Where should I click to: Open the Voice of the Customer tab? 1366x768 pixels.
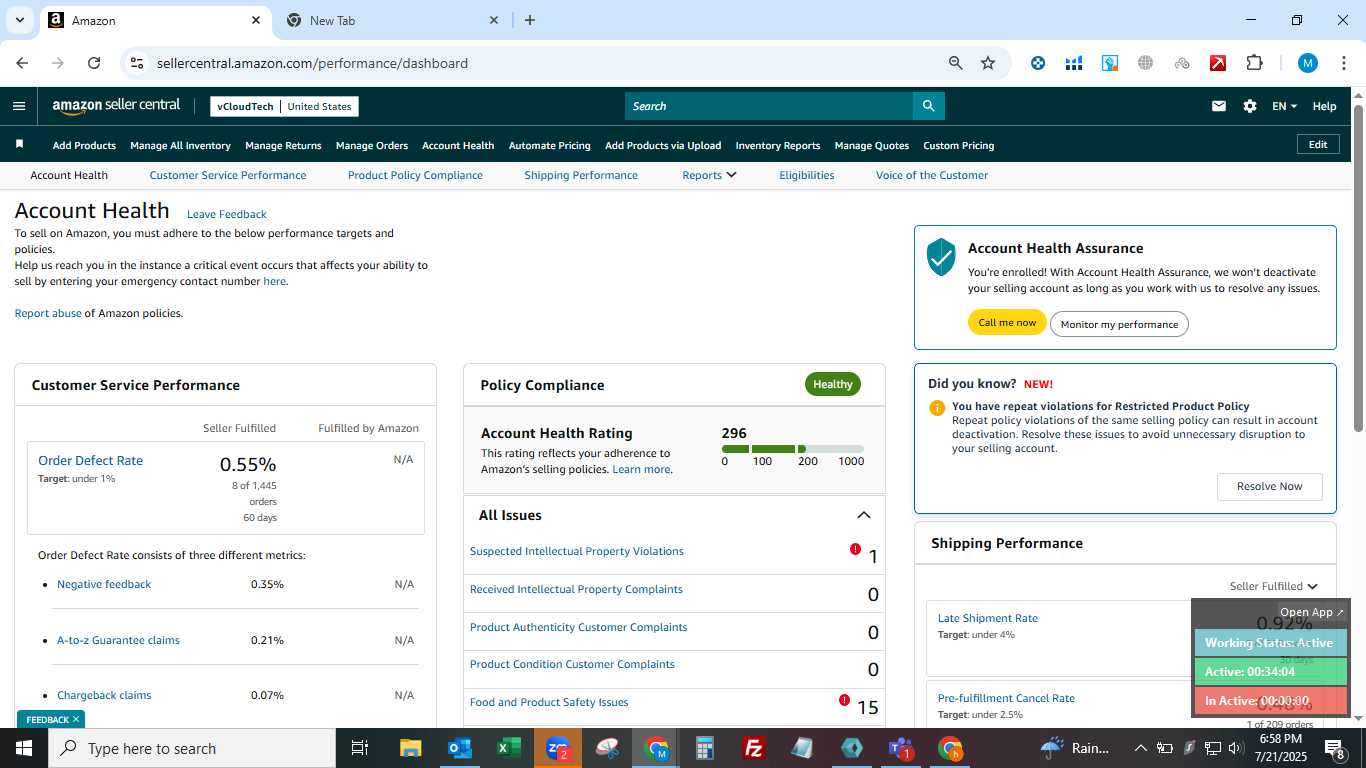coord(932,175)
